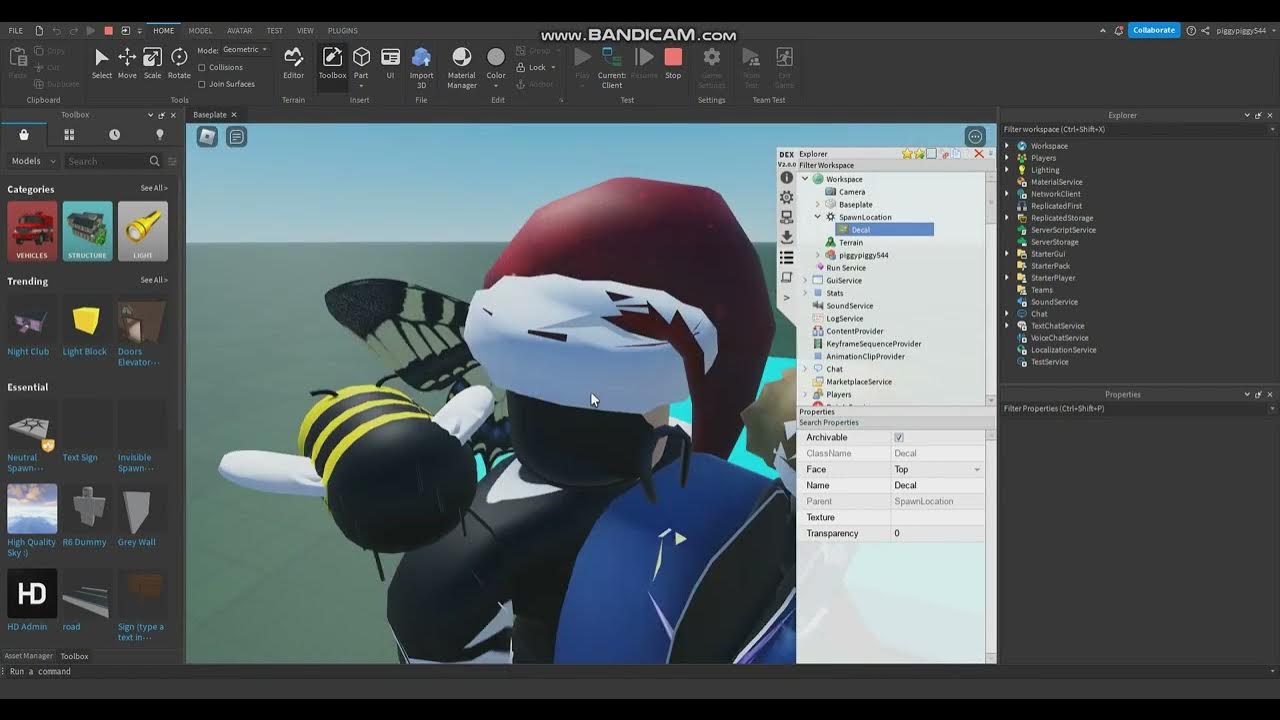The height and width of the screenshot is (720, 1280).
Task: Select the VEHICLES category thumbnail
Action: [x=32, y=231]
